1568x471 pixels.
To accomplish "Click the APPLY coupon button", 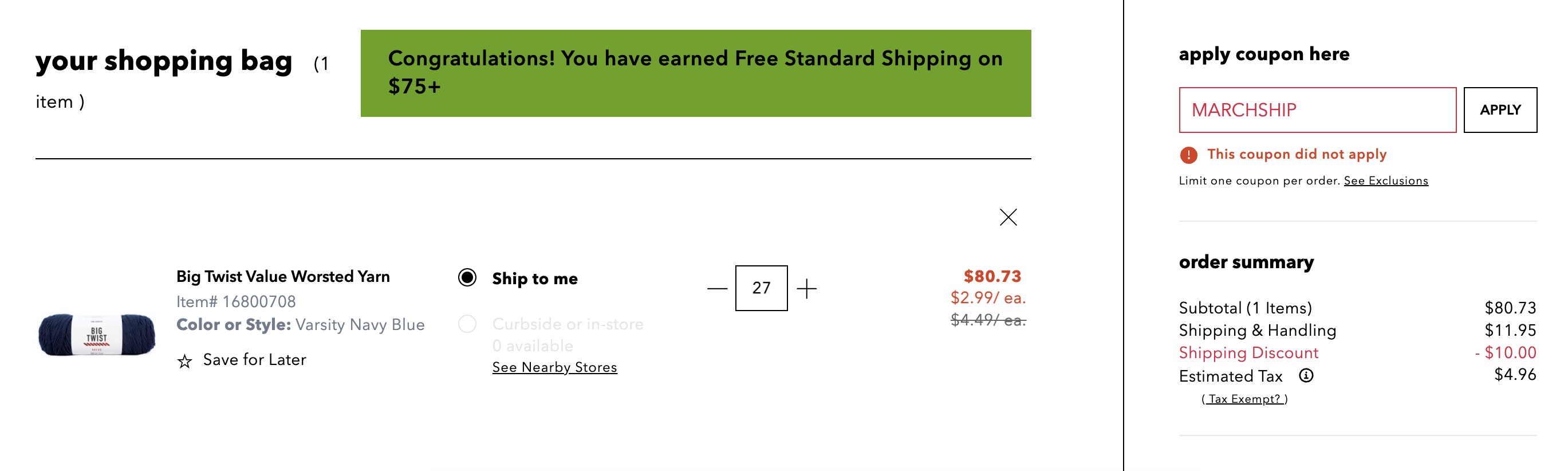I will pyautogui.click(x=1500, y=109).
